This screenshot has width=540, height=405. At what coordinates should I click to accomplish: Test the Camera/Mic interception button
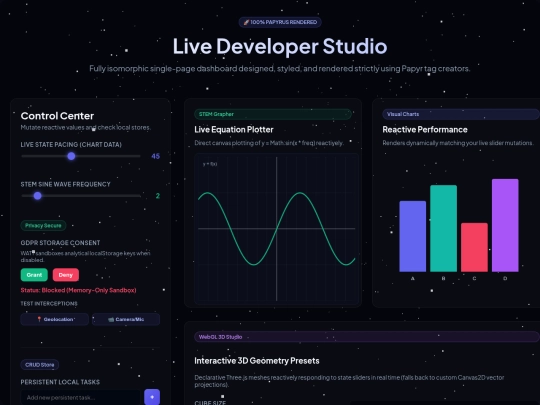coord(126,319)
